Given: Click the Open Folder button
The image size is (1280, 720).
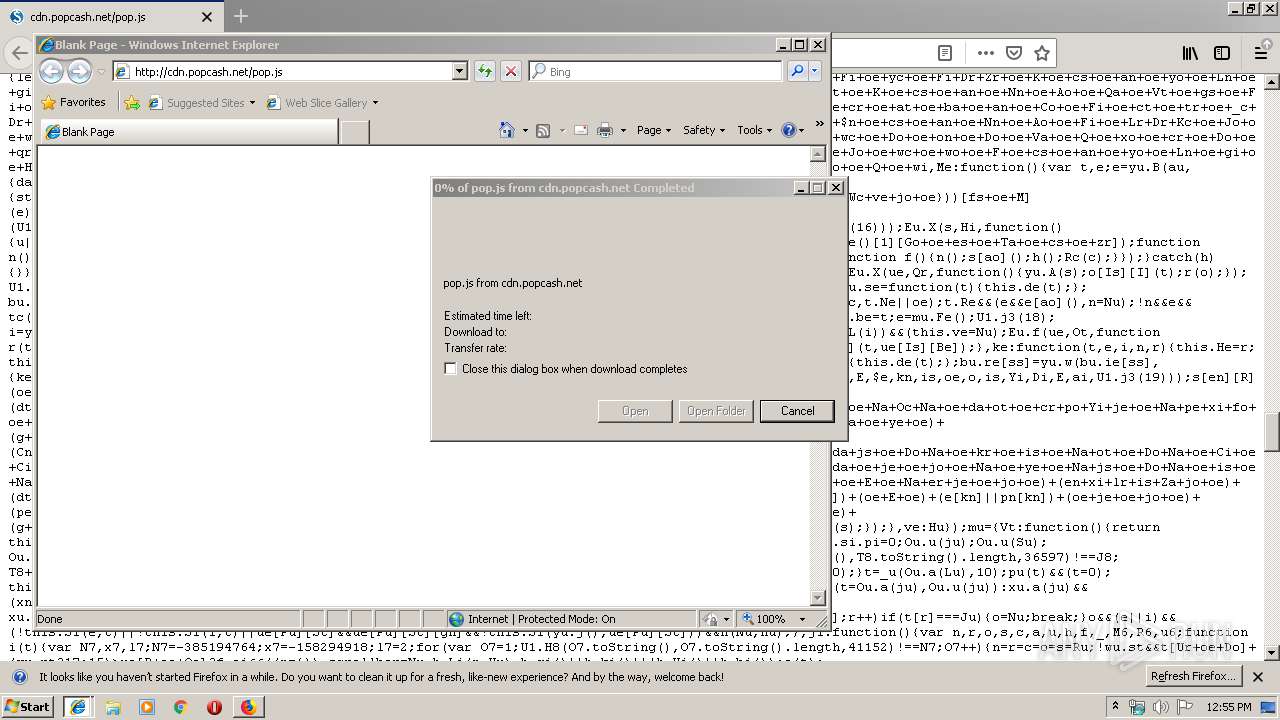Looking at the screenshot, I should (716, 411).
